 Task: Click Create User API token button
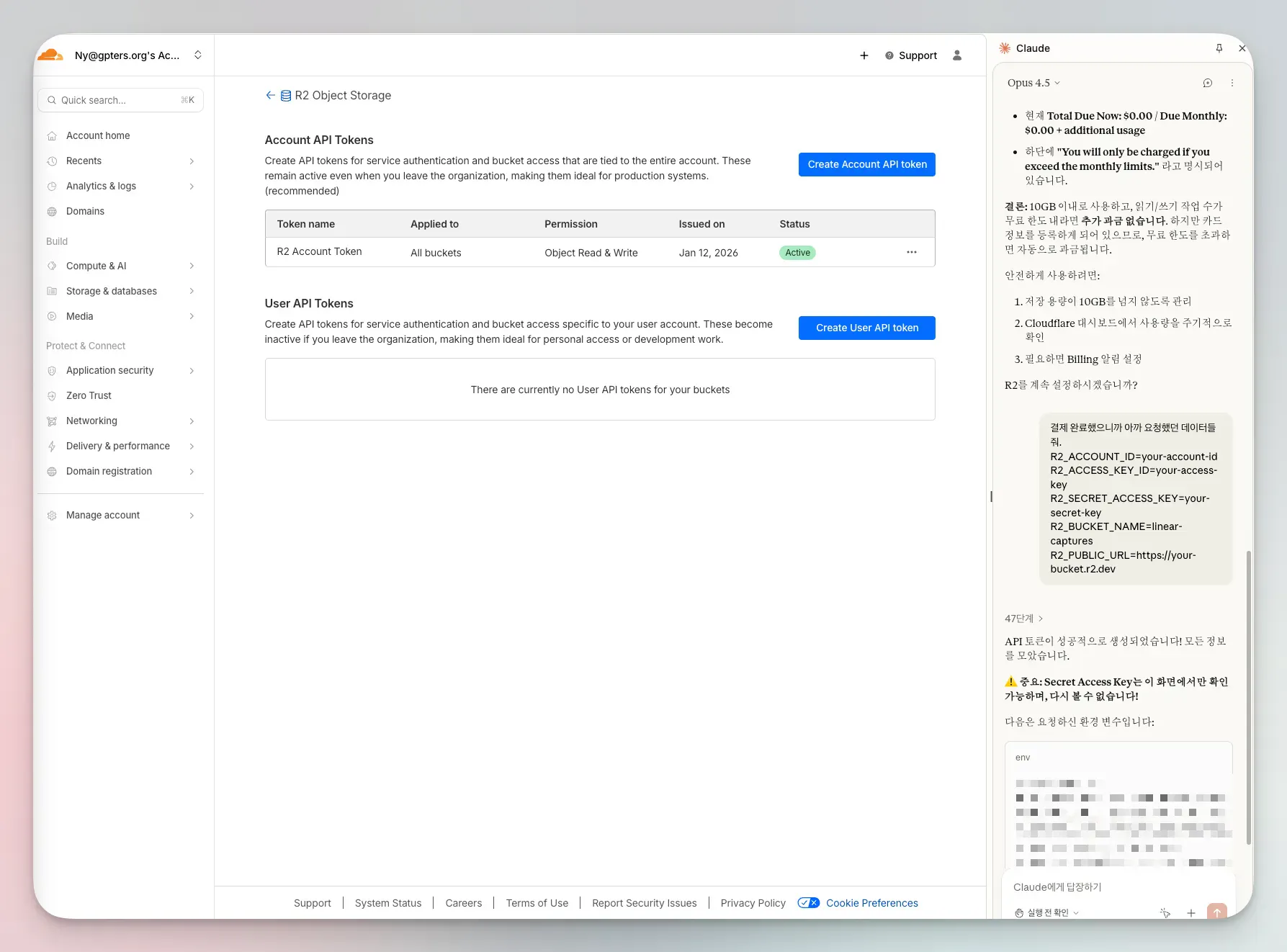[x=866, y=328]
